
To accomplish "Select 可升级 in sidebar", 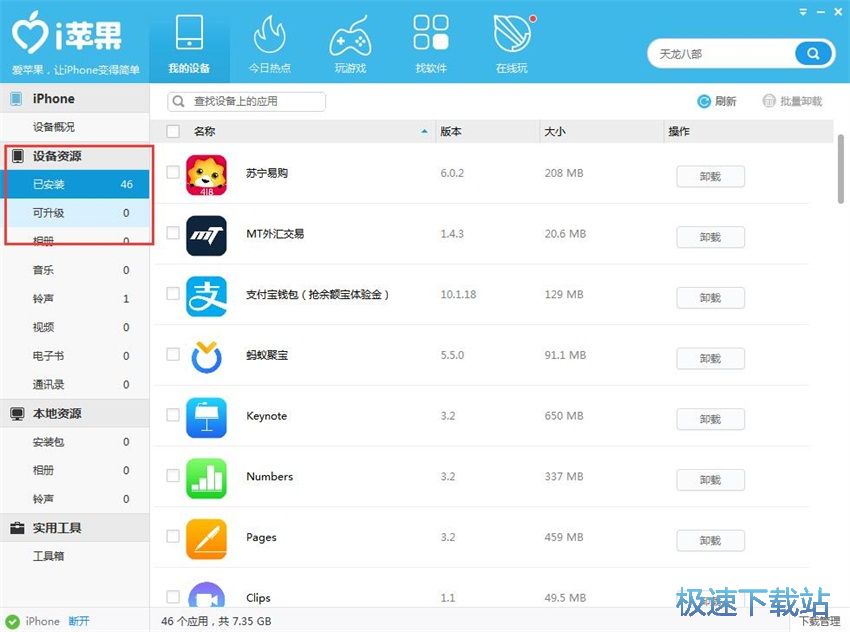I will click(x=75, y=213).
